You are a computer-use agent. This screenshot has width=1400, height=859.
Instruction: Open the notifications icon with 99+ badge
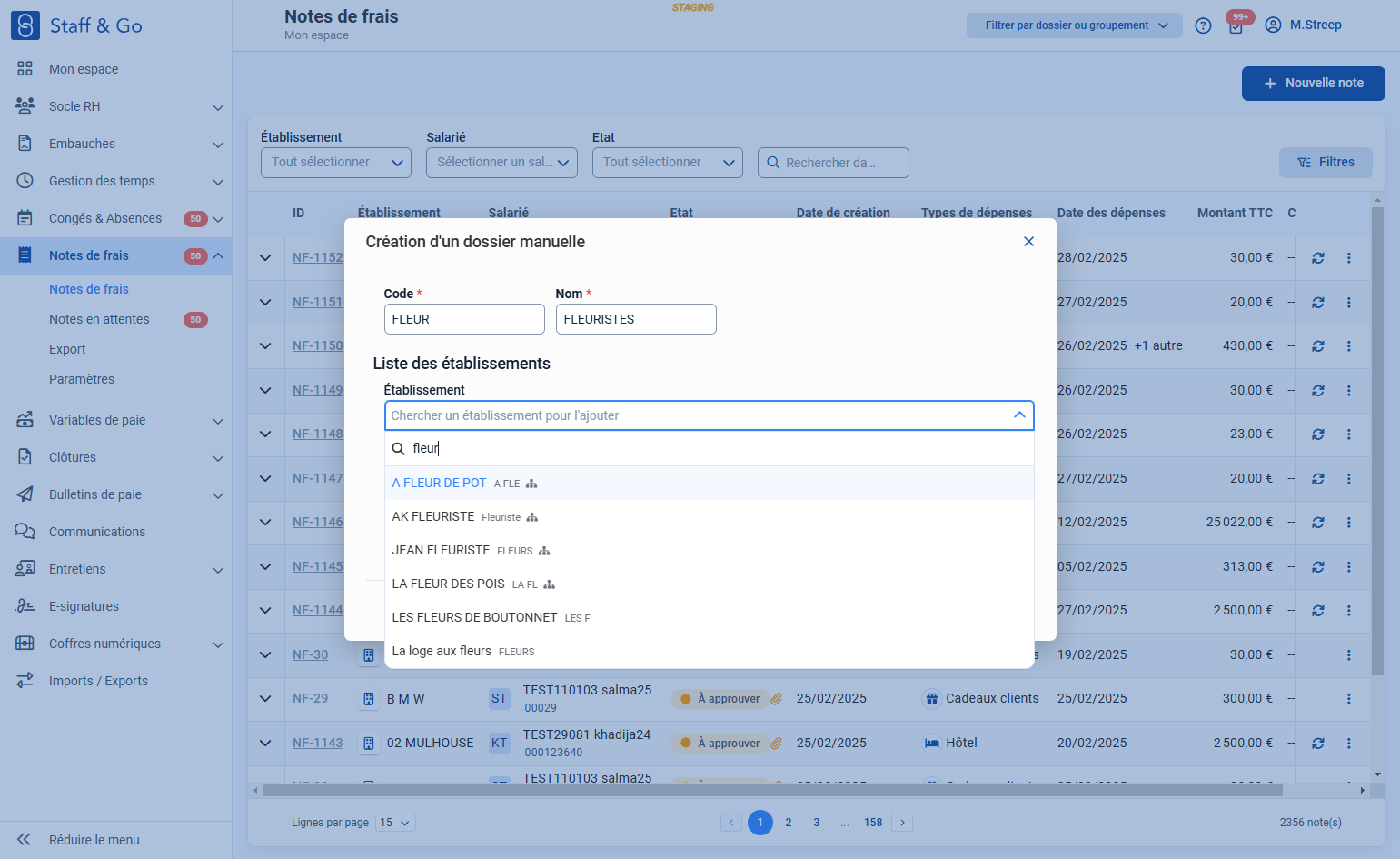[1236, 26]
